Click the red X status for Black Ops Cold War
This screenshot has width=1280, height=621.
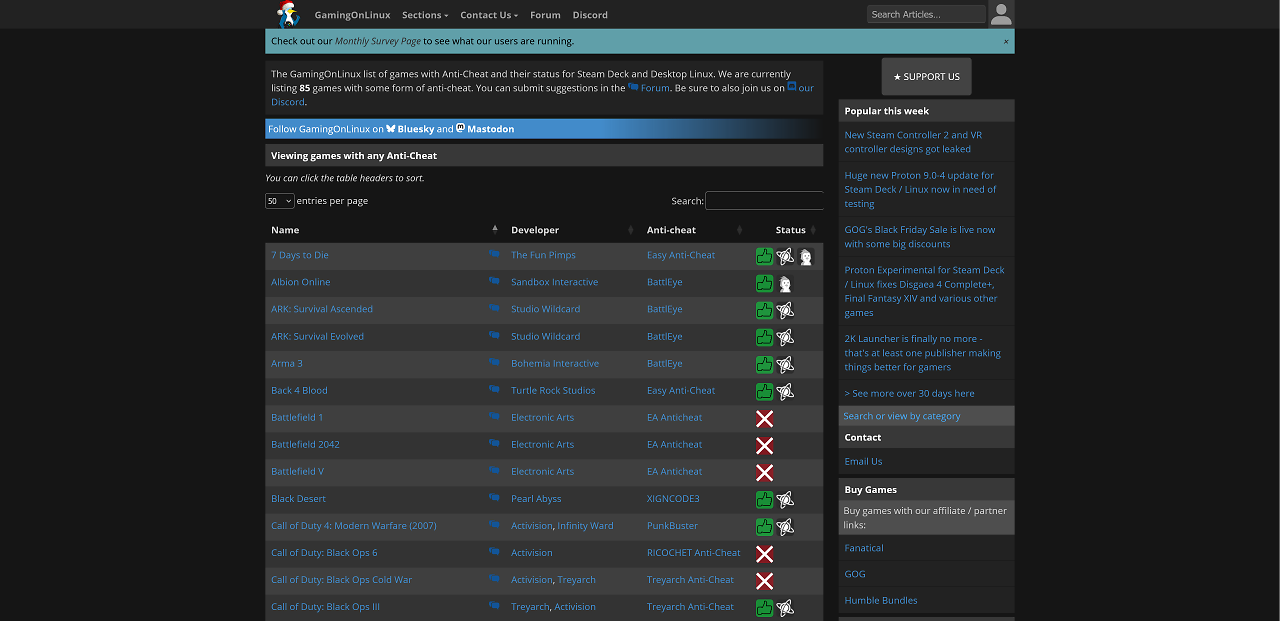764,580
